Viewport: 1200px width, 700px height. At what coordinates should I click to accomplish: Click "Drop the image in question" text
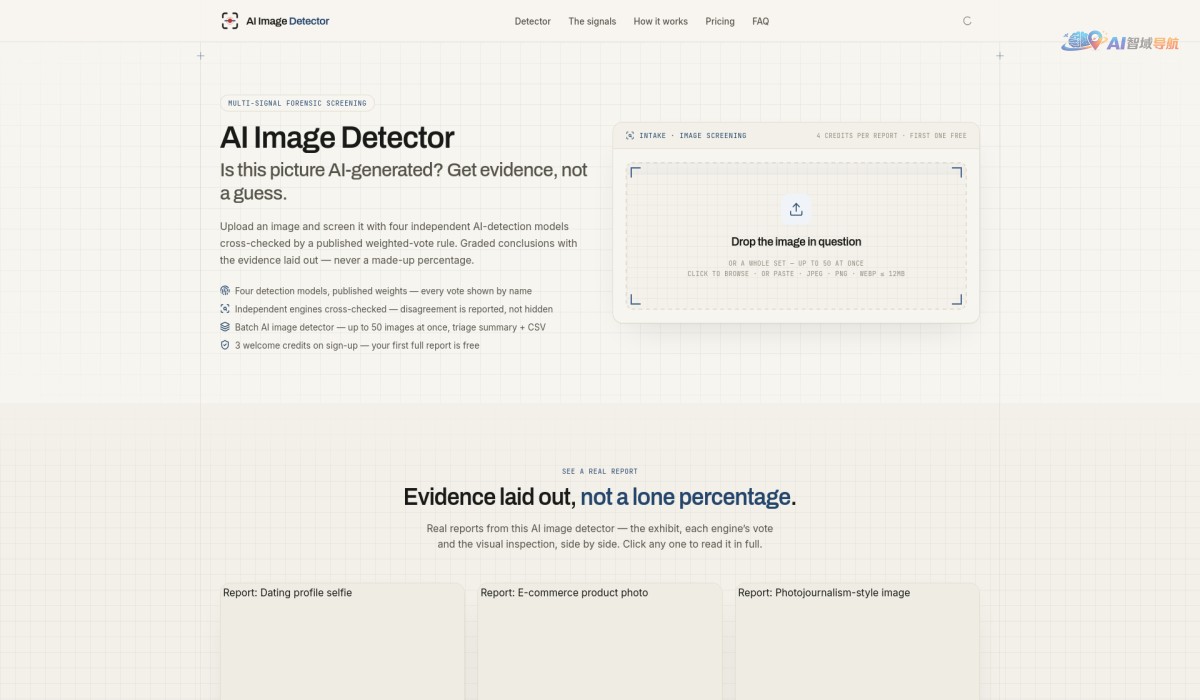[x=796, y=242]
